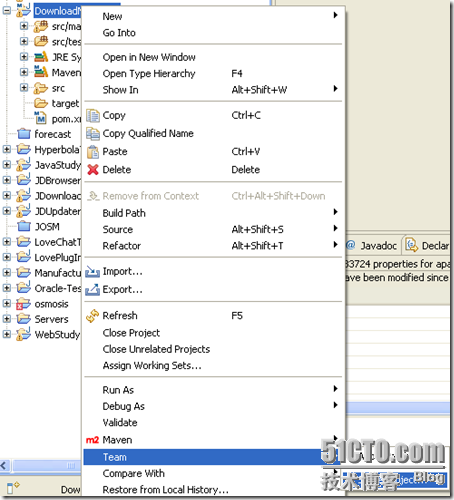Open the Compare With submenu
Image resolution: width=454 pixels, height=500 pixels.
(x=213, y=473)
